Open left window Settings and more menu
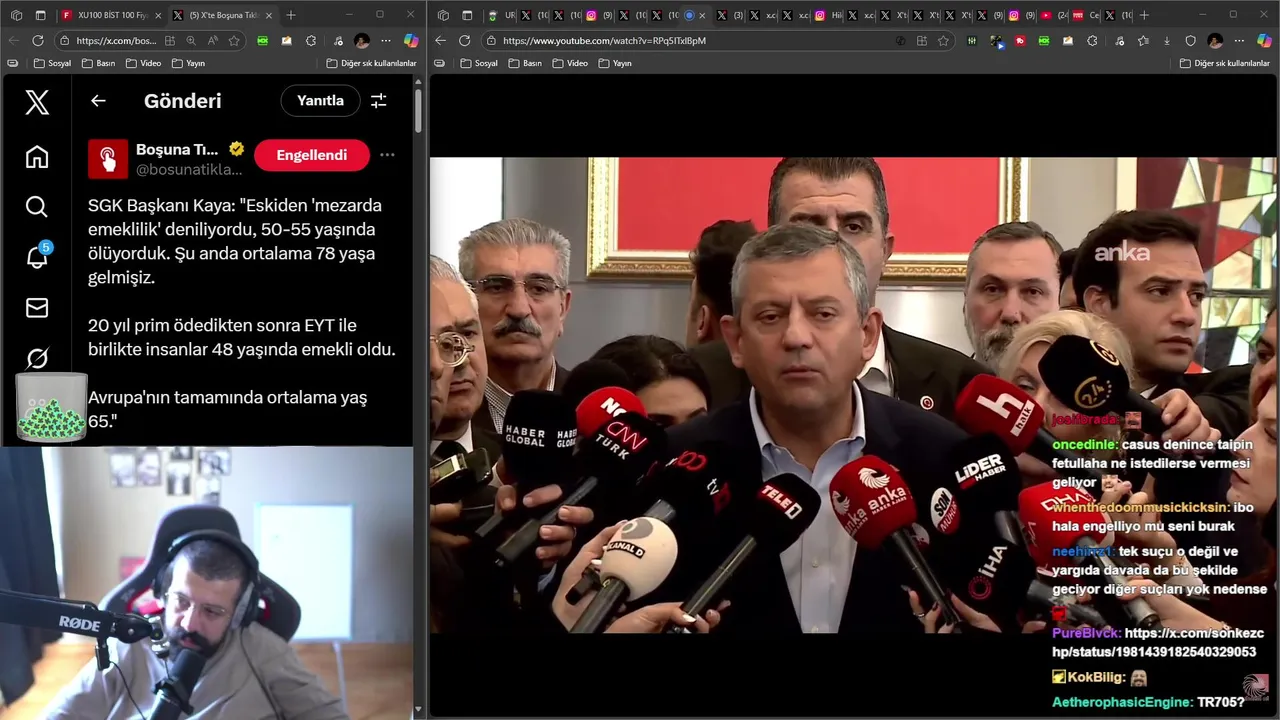This screenshot has width=1280, height=720. tap(385, 41)
